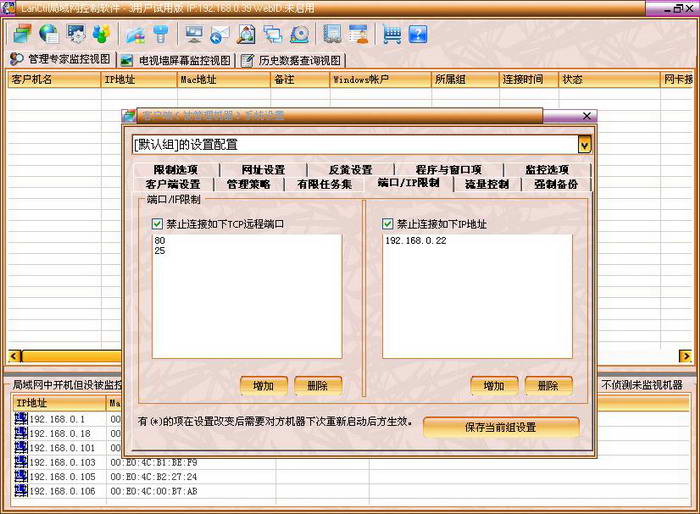Toggle 禁止连接如下TCP远程端口 checkbox
This screenshot has height=514, width=700.
point(157,224)
